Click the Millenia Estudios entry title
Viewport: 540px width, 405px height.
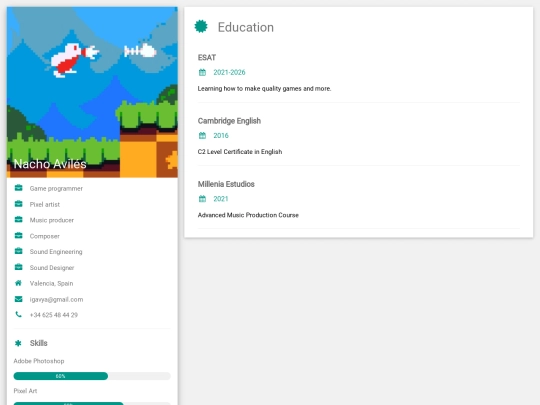pyautogui.click(x=226, y=184)
